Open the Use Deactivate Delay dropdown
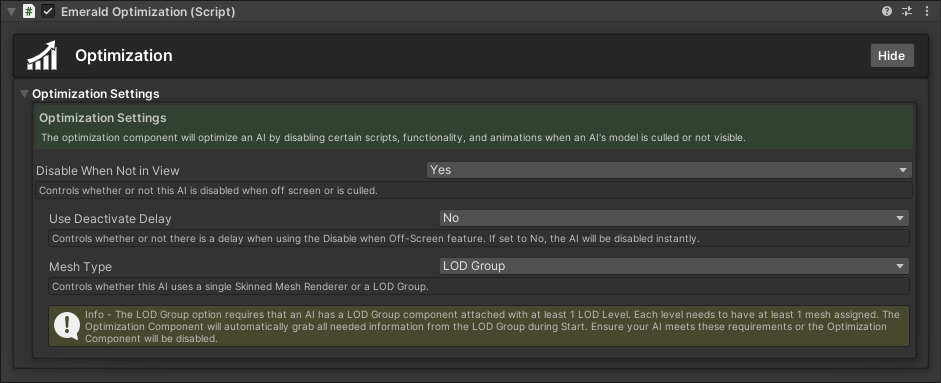Image resolution: width=941 pixels, height=383 pixels. pos(675,218)
